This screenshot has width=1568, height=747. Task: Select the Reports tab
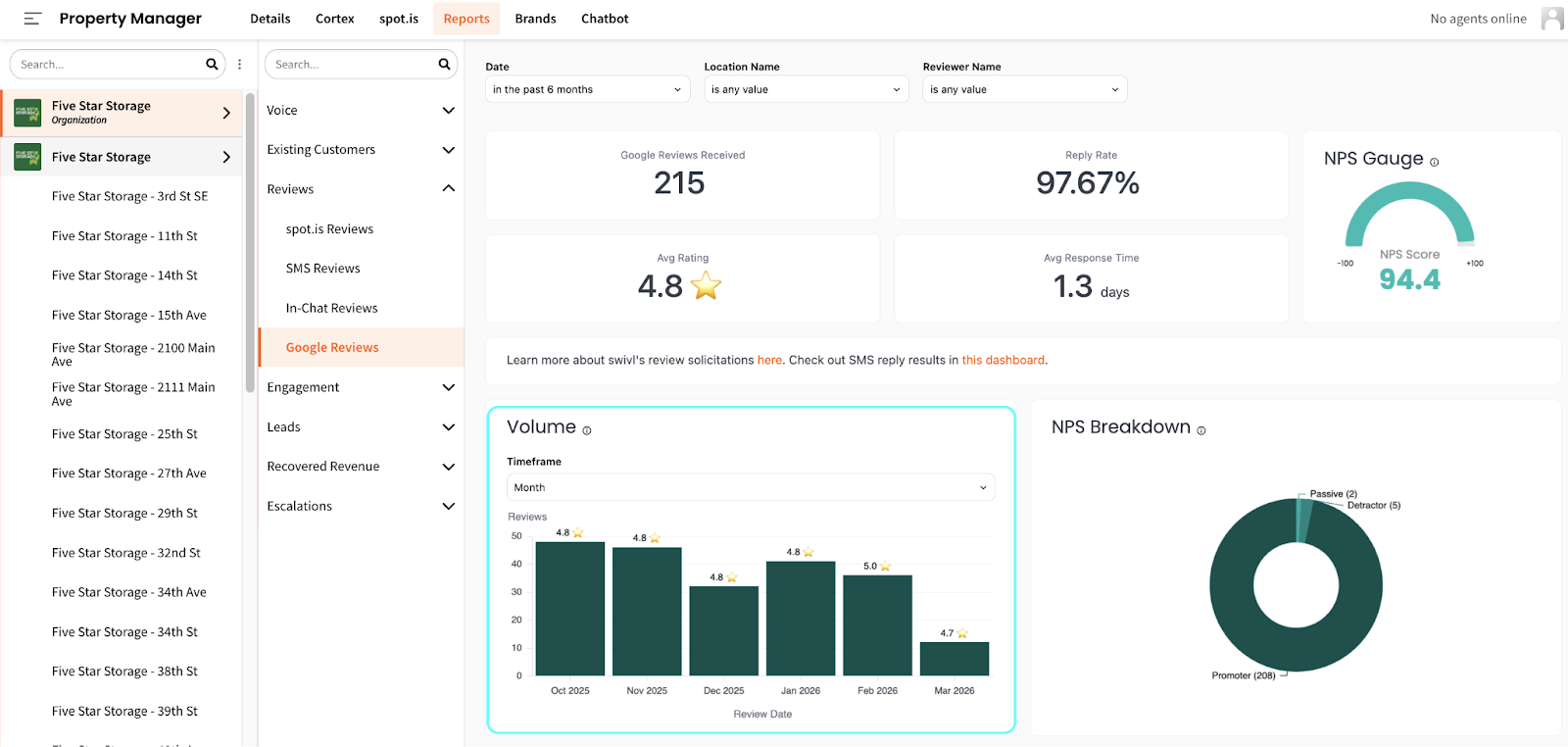tap(466, 19)
